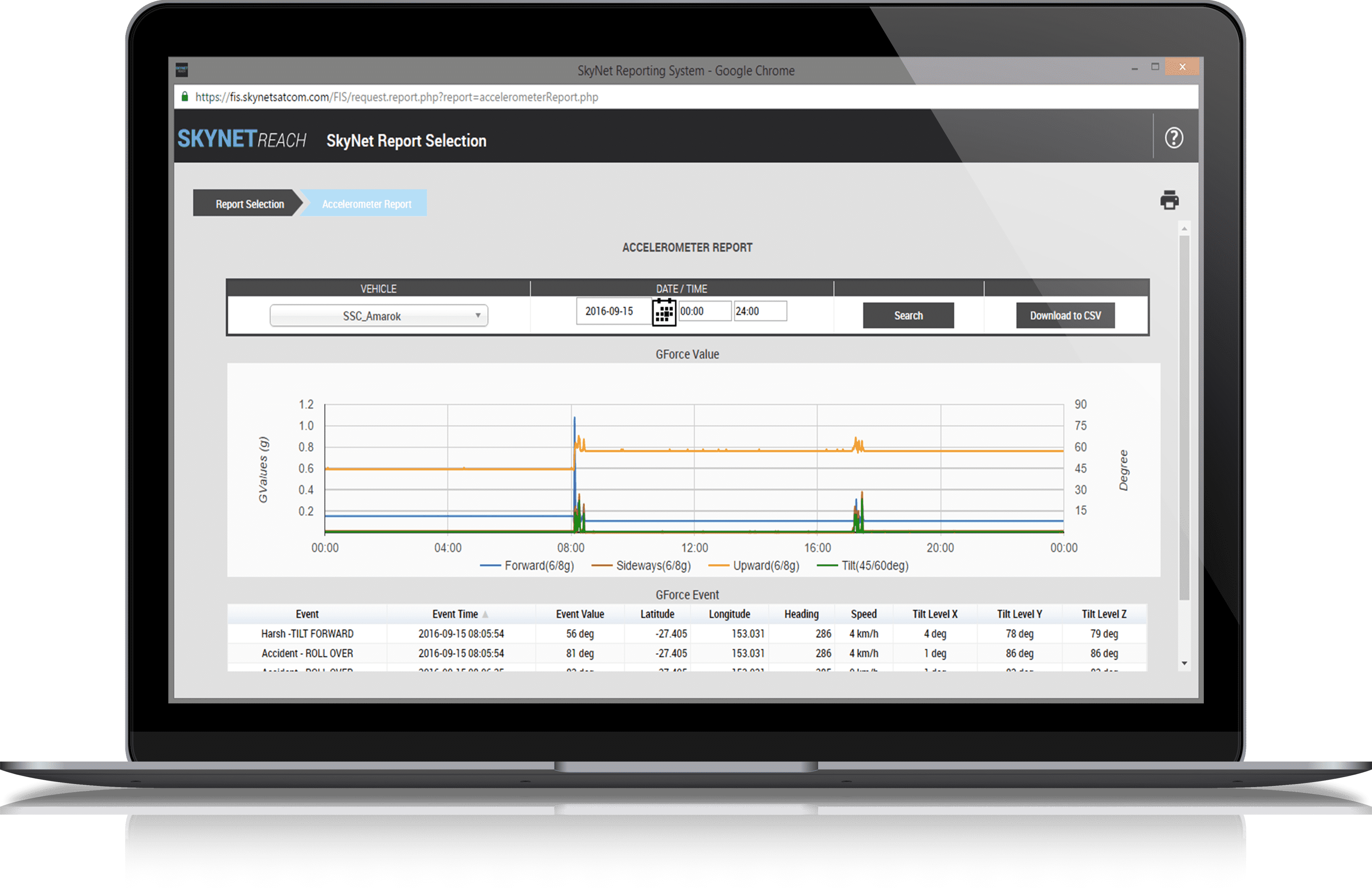Click the page scroll up arrow
This screenshot has width=1372, height=888.
point(1184,229)
